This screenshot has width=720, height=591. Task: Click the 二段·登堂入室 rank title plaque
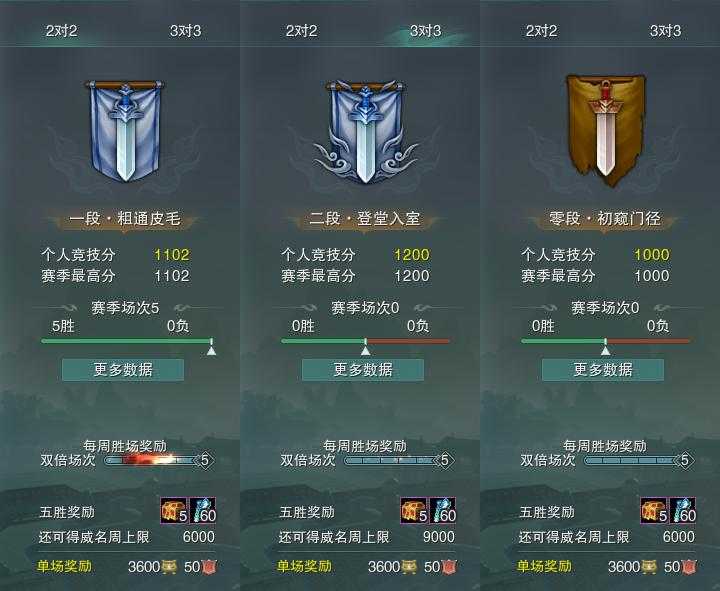tap(365, 219)
